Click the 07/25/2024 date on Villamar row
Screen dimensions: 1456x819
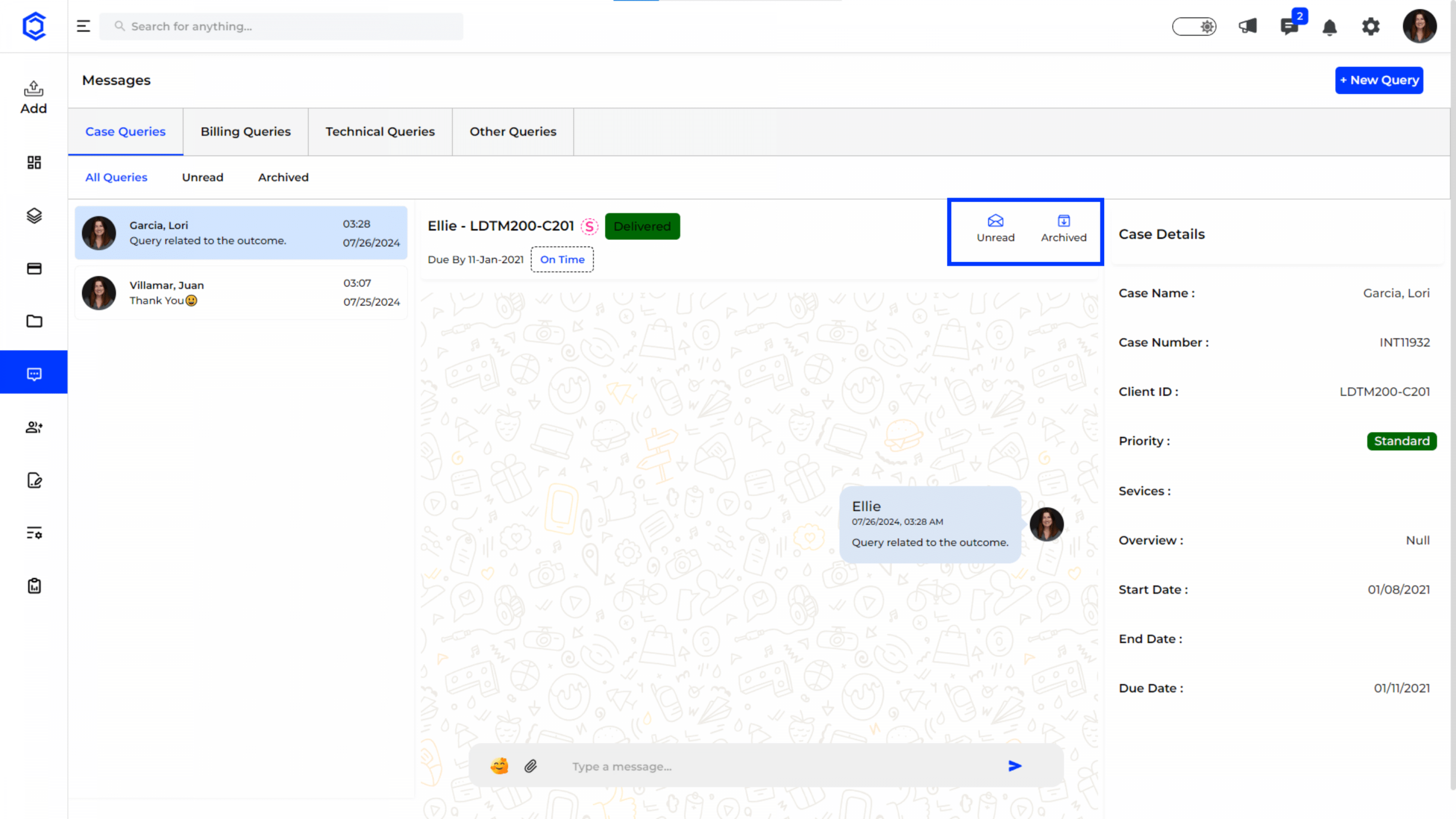coord(372,302)
